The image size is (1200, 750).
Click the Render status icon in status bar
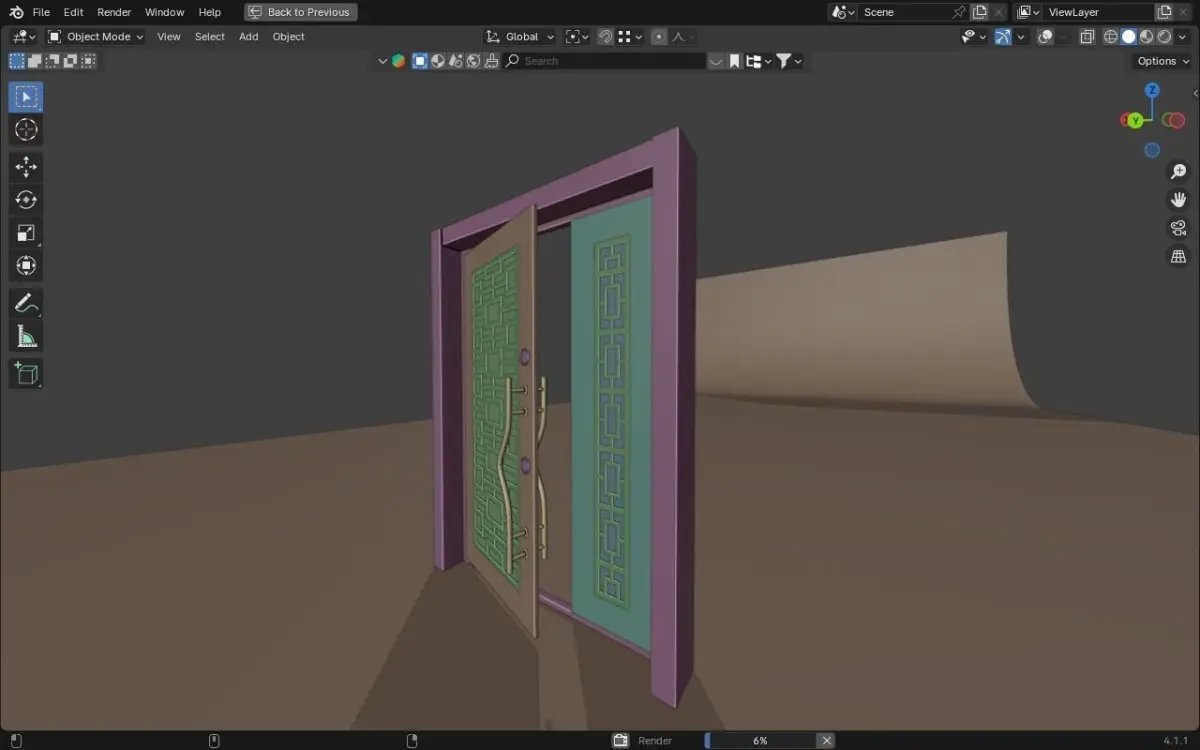pos(620,741)
